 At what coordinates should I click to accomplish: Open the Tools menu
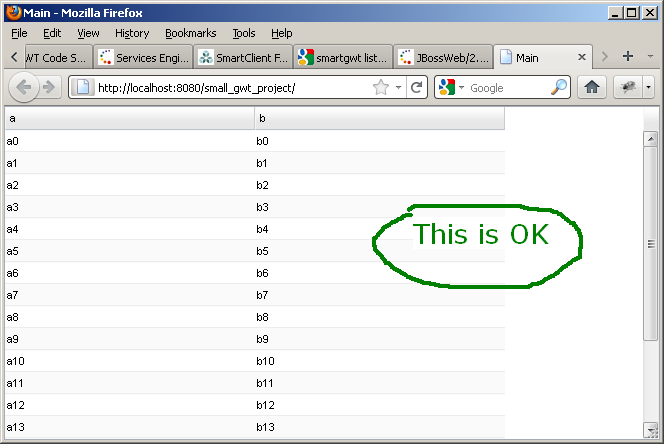(244, 33)
